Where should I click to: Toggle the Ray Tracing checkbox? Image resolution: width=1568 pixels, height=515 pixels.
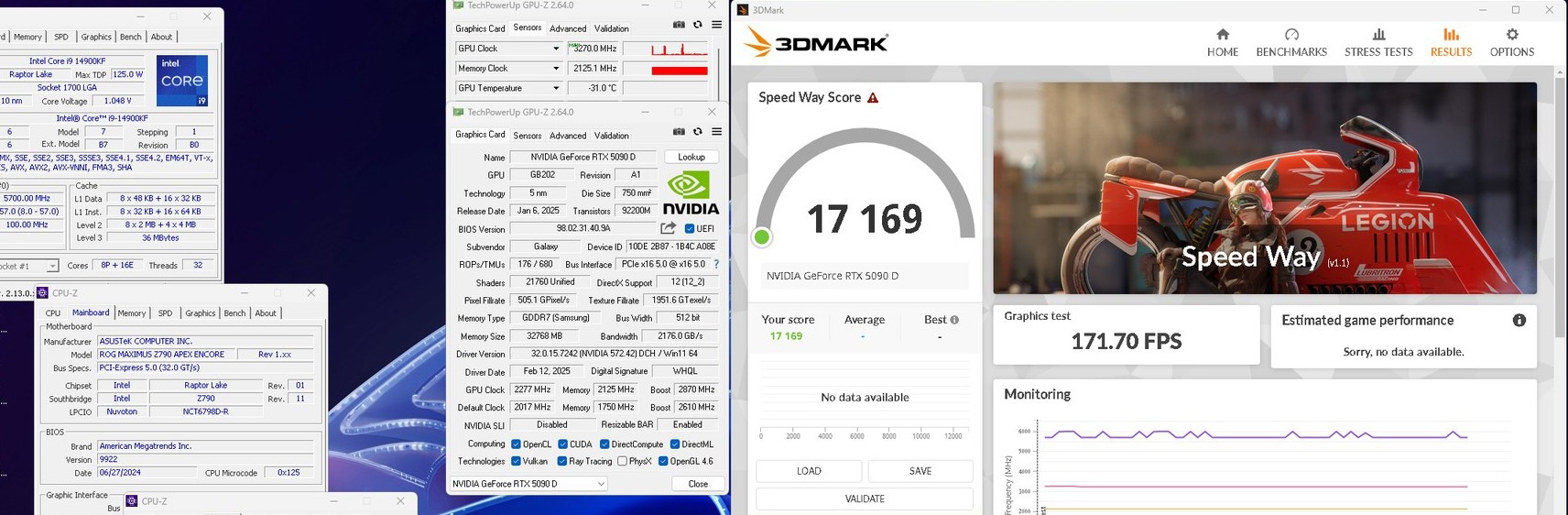click(x=561, y=462)
